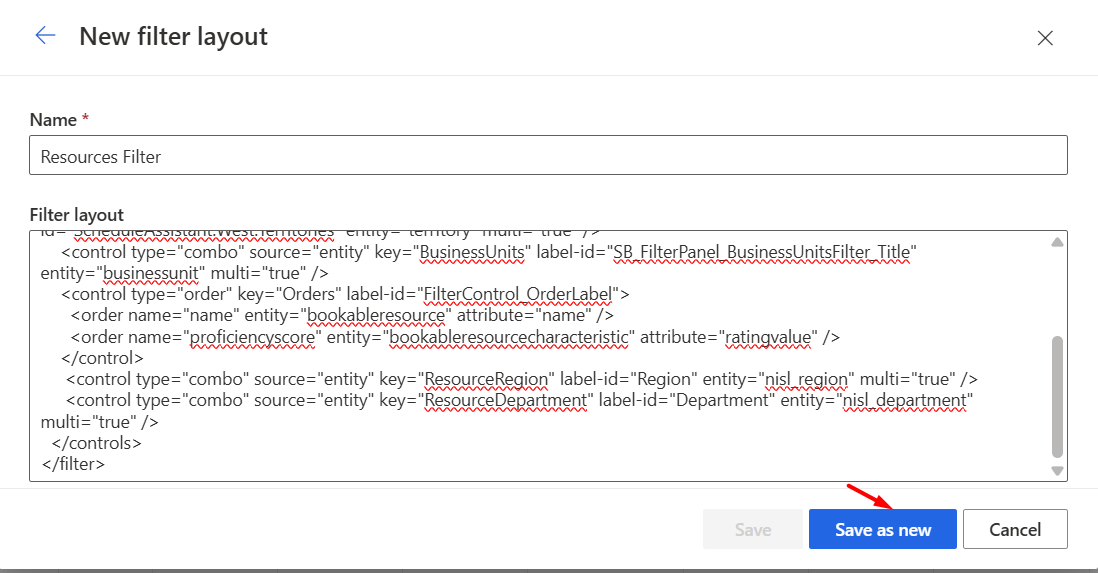1098x573 pixels.
Task: Click the Name field containing Resources Filter
Action: pyautogui.click(x=548, y=156)
